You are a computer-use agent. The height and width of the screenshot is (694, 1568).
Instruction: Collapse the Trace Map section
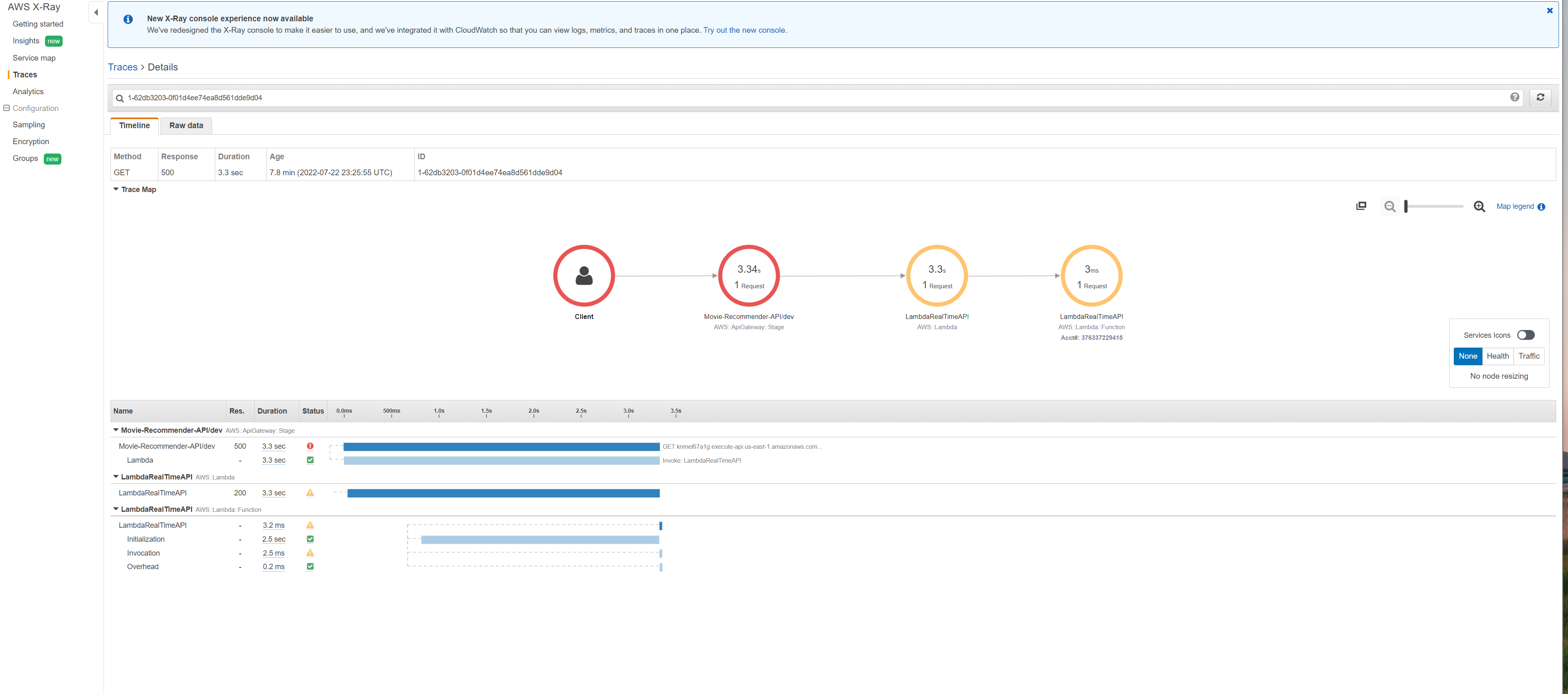coord(116,189)
